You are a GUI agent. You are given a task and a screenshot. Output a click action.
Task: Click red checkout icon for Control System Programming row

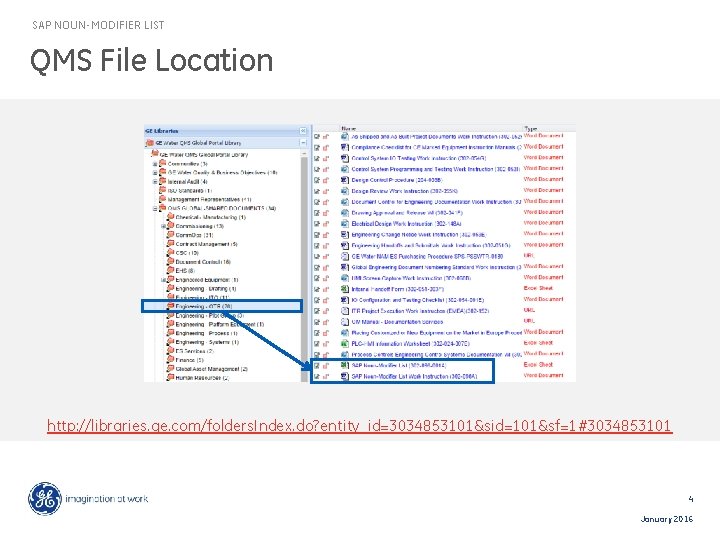326,169
